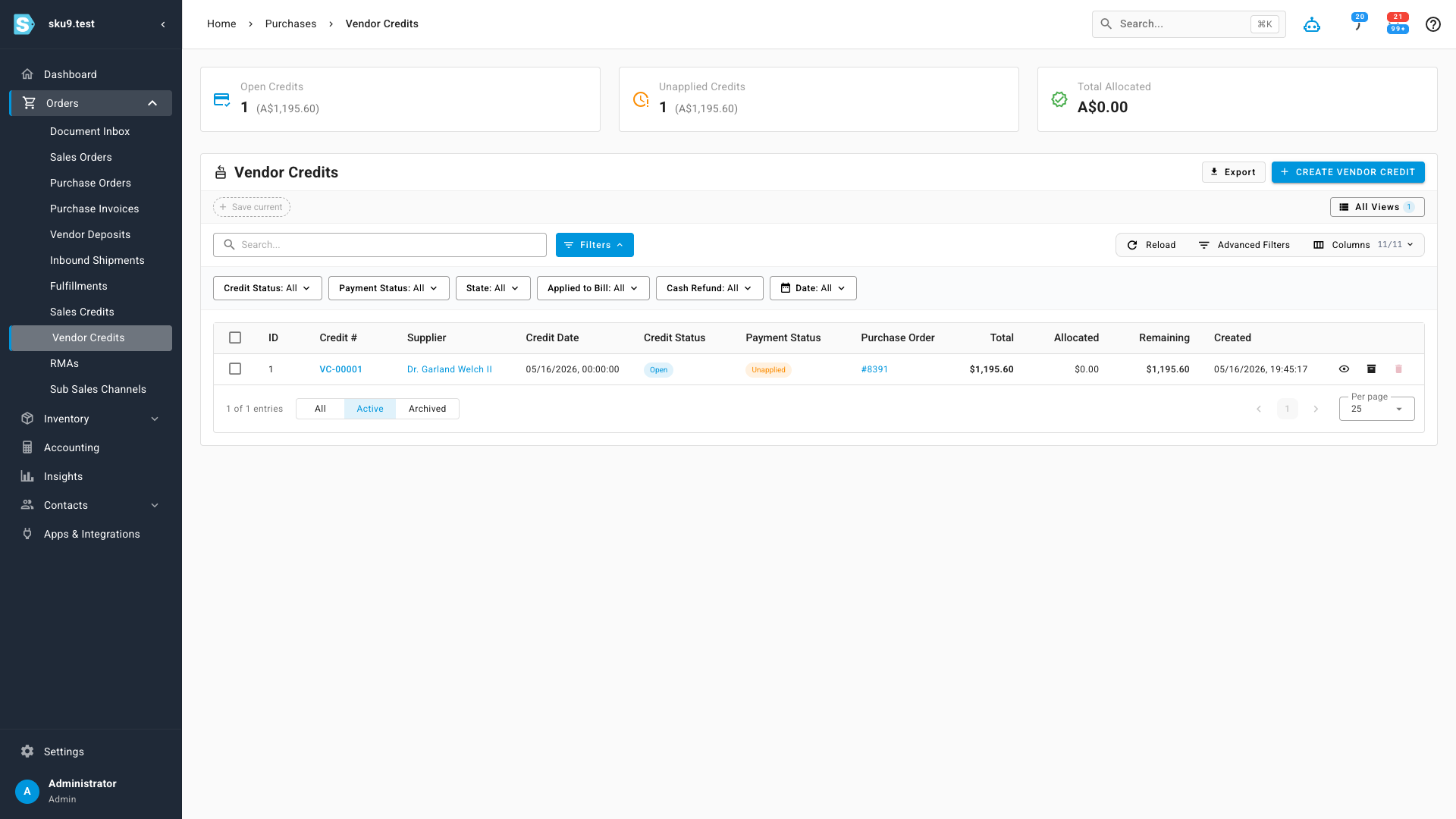This screenshot has height=819, width=1456.
Task: Open the task indicator with badge 20
Action: (1357, 24)
